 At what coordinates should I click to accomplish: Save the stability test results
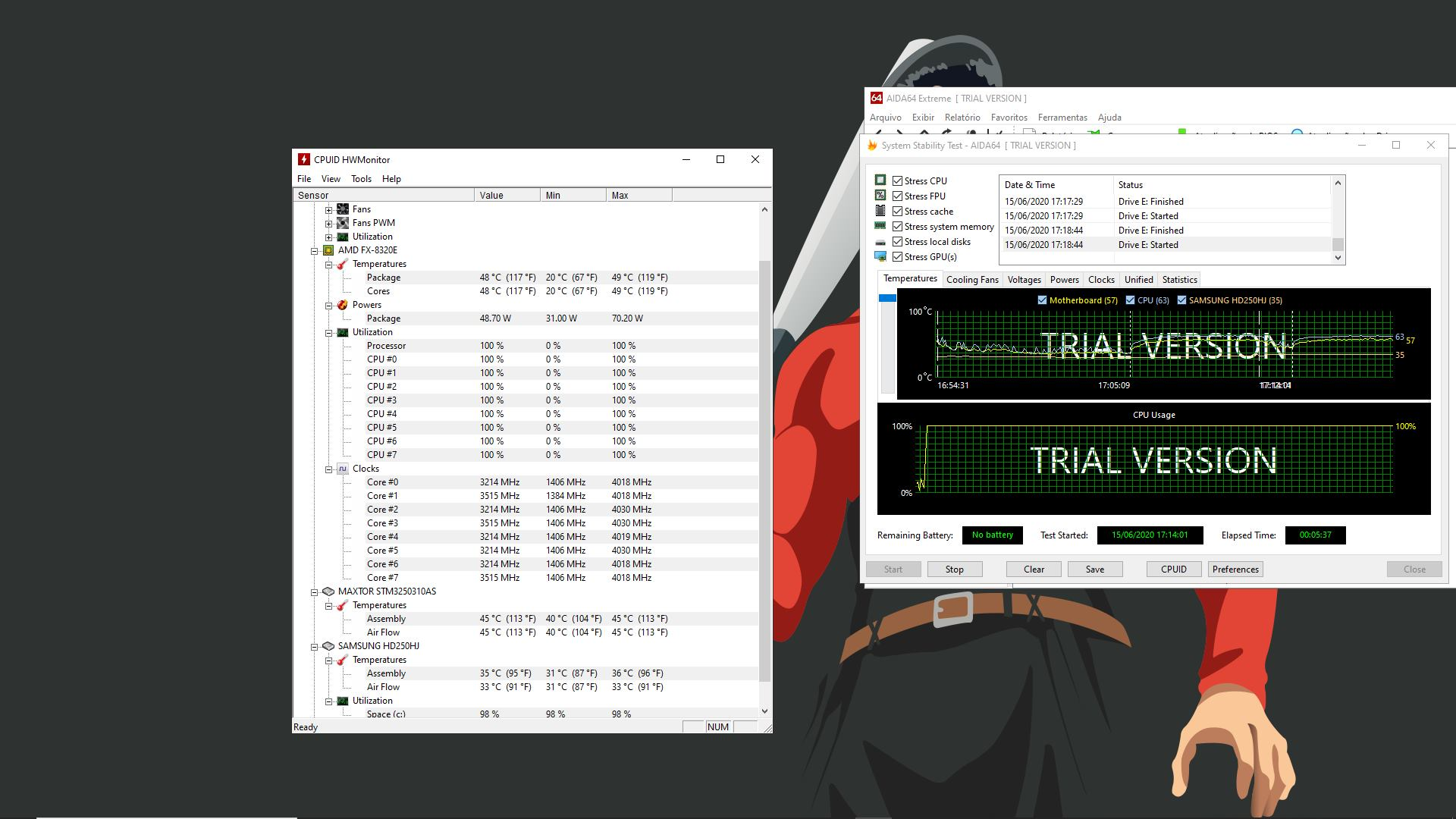pyautogui.click(x=1095, y=570)
